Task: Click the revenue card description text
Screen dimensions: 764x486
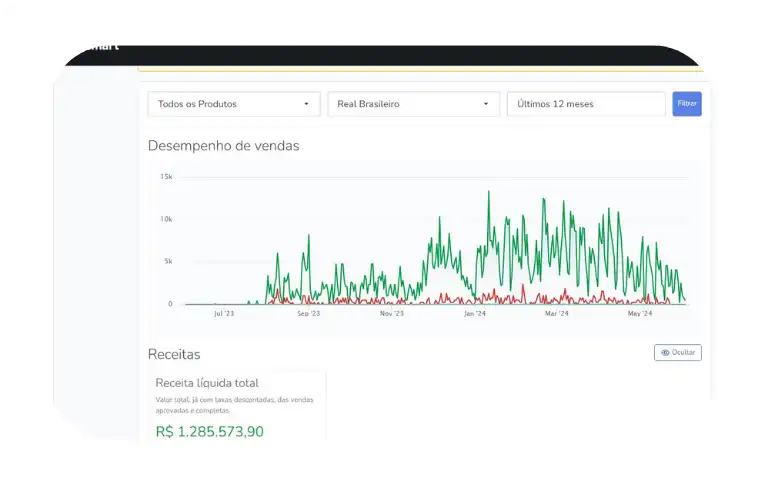Action: tap(234, 404)
